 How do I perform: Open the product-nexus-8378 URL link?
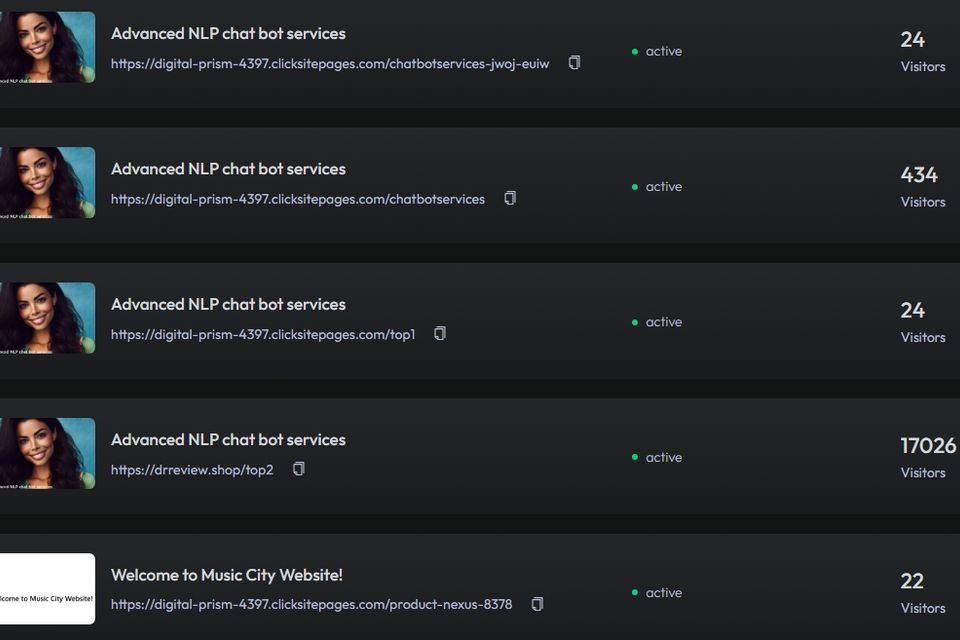(311, 605)
